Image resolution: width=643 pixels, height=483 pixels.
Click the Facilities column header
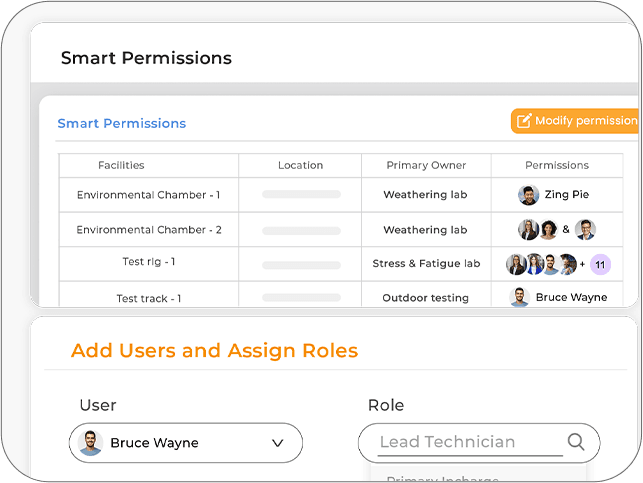pyautogui.click(x=121, y=165)
